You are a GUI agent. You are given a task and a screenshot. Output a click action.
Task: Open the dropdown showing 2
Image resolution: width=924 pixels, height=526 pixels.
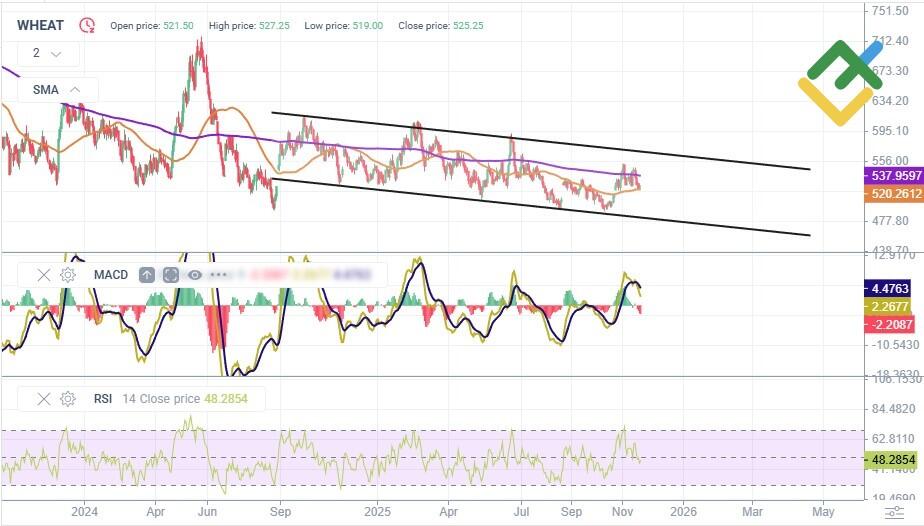[x=46, y=54]
